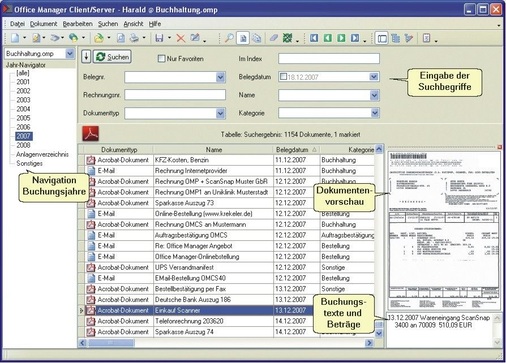Screen dimensions: 506x363
Task: Open the dropdown arrow next to printer icon
Action: coord(144,38)
